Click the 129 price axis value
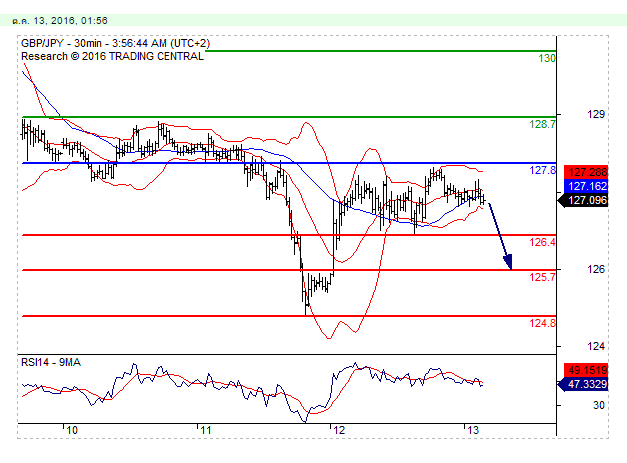 pyautogui.click(x=596, y=114)
